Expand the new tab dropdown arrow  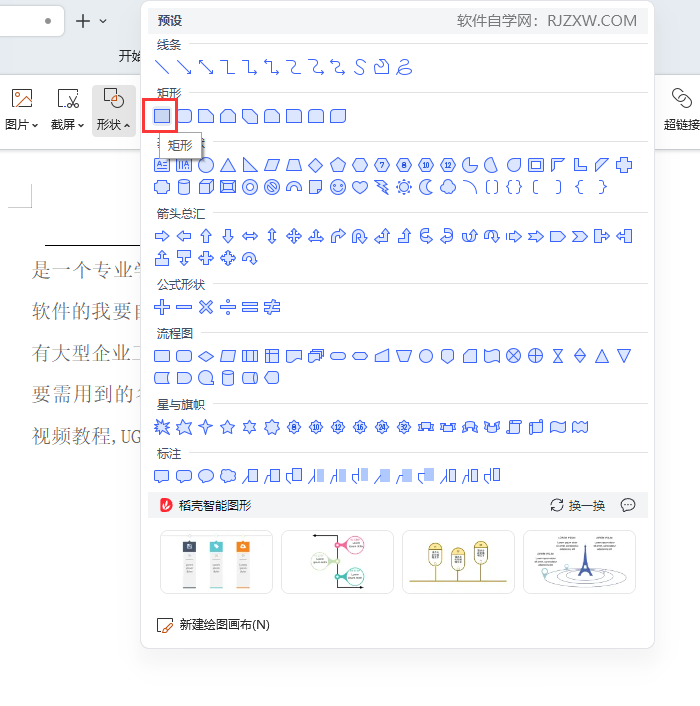[x=103, y=21]
